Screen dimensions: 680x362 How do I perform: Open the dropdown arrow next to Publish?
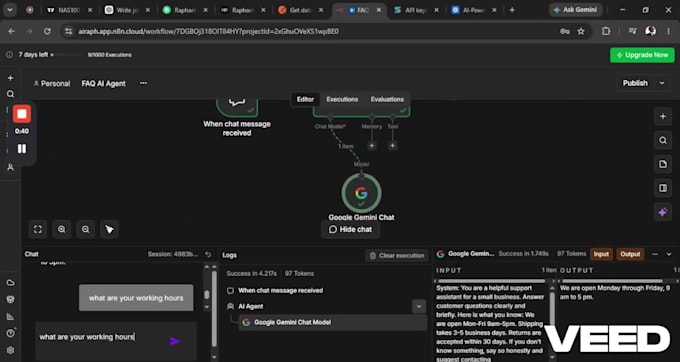662,83
